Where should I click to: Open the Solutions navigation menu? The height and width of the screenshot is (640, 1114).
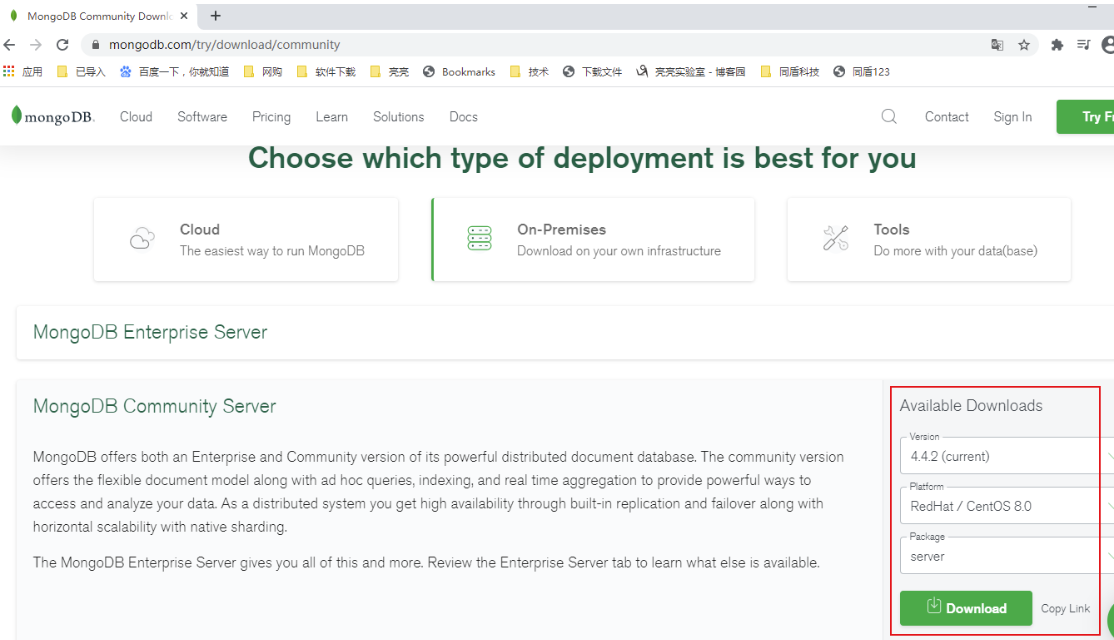click(x=399, y=116)
